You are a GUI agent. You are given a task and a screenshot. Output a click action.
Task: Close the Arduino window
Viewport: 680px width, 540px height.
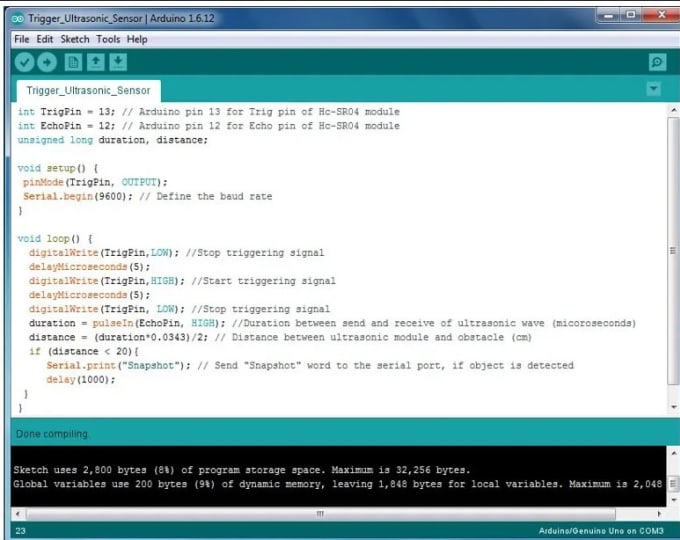(661, 15)
